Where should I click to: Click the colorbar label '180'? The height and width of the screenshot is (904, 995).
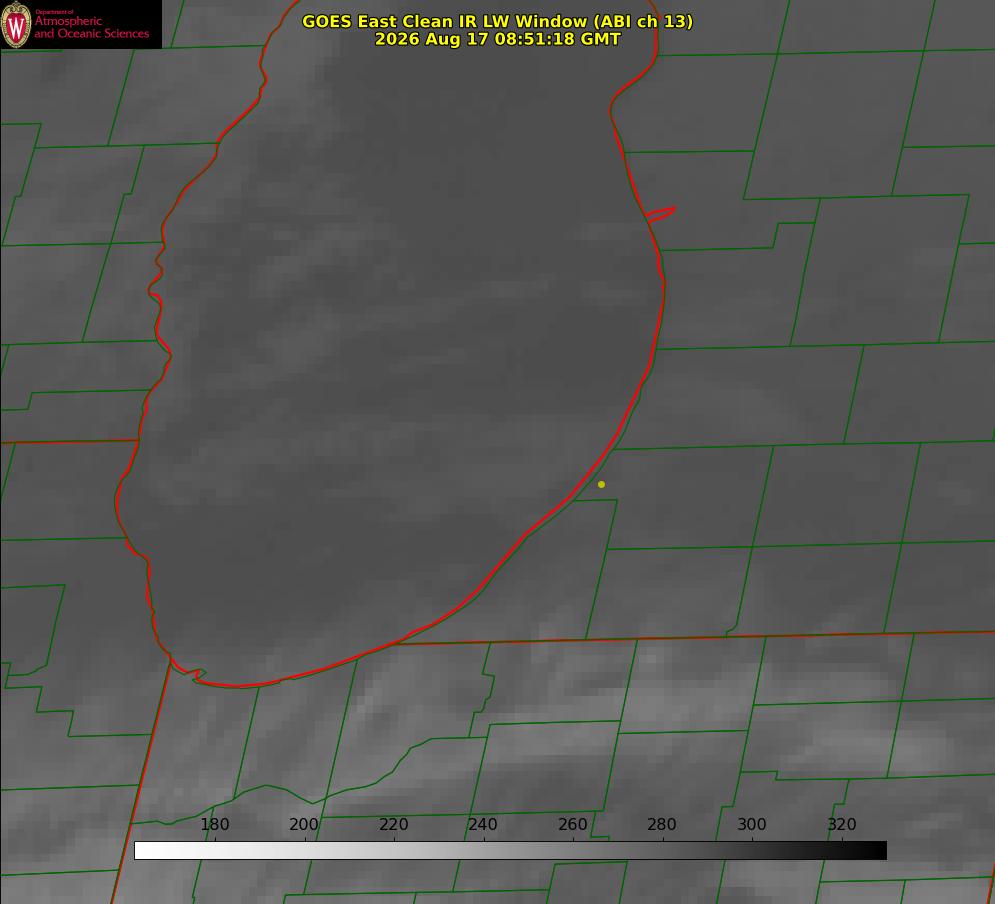pyautogui.click(x=214, y=824)
